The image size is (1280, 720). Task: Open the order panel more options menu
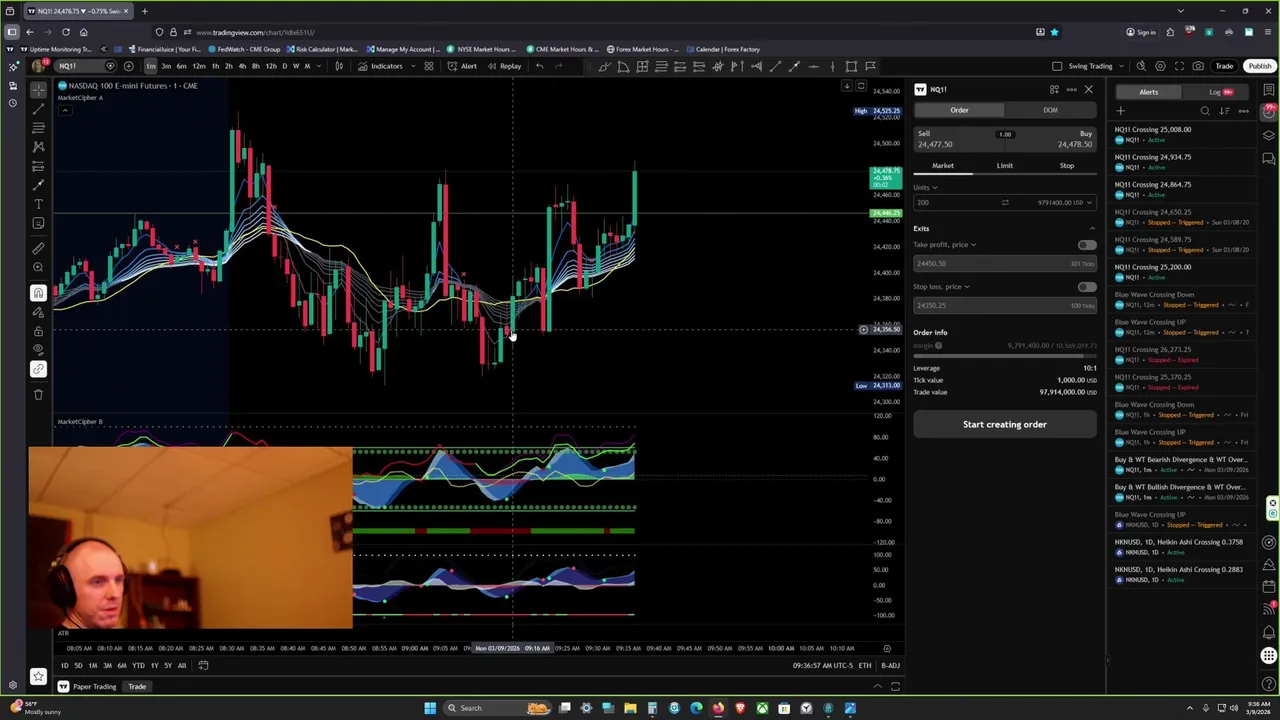click(x=1071, y=90)
